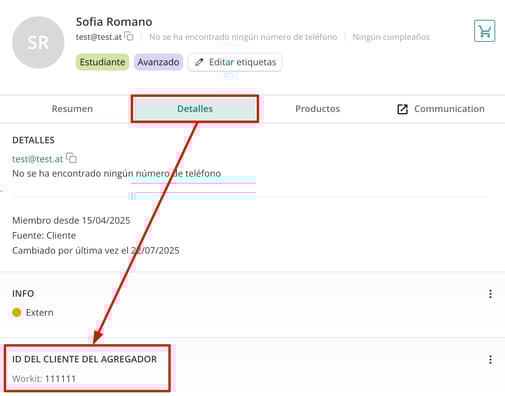Open the Productos tab
This screenshot has width=505, height=396.
(x=318, y=109)
